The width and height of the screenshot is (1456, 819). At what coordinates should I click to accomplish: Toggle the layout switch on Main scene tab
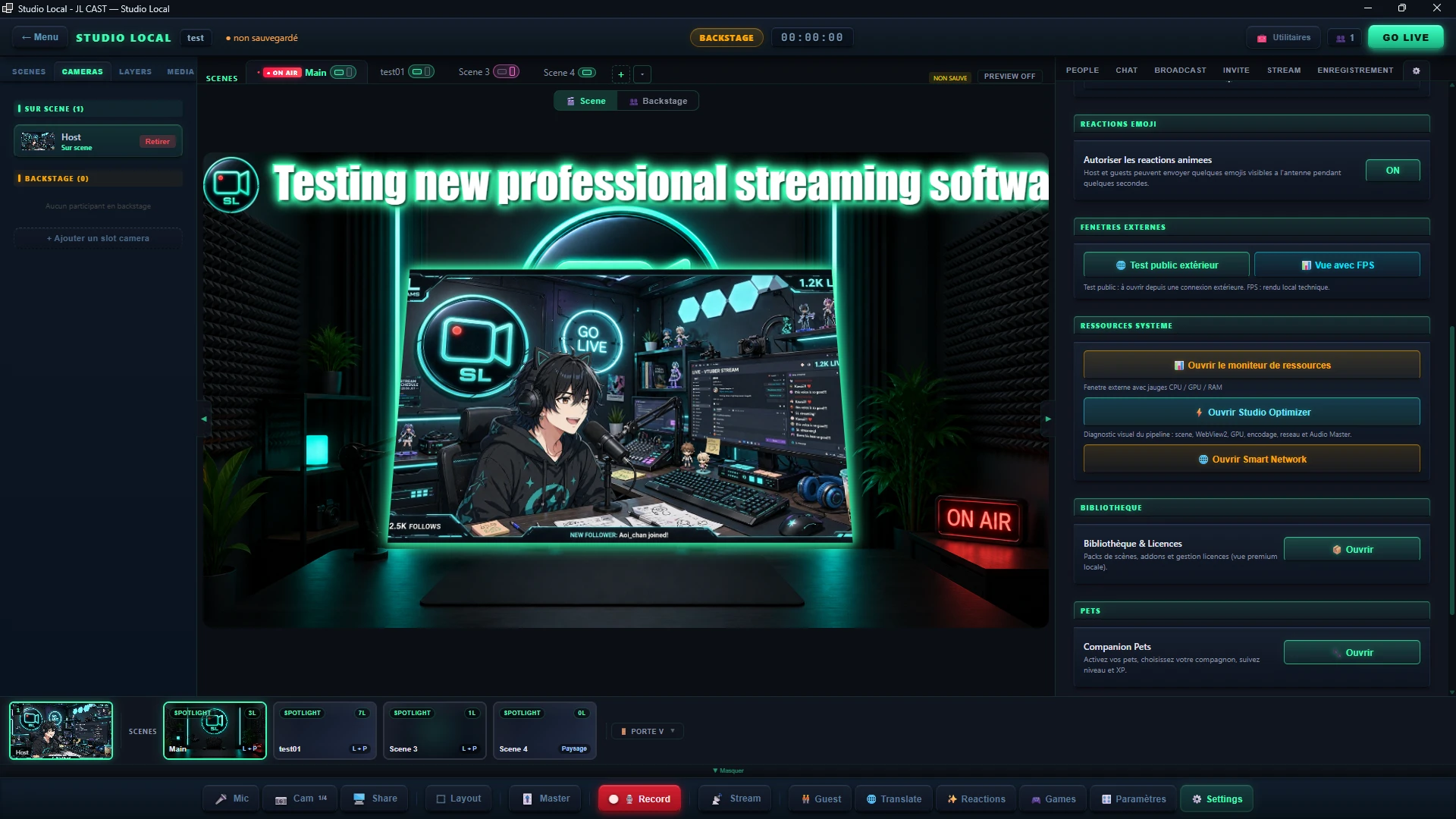tap(343, 73)
